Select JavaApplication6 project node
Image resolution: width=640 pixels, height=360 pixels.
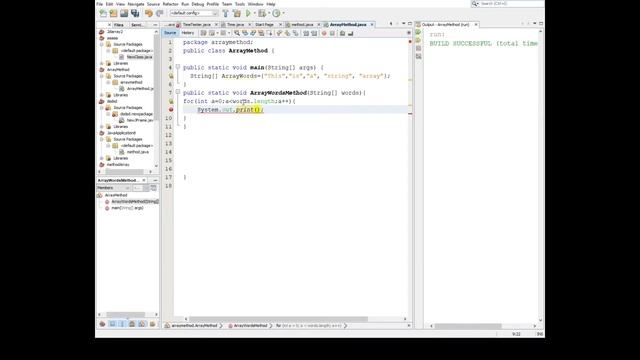pos(121,133)
